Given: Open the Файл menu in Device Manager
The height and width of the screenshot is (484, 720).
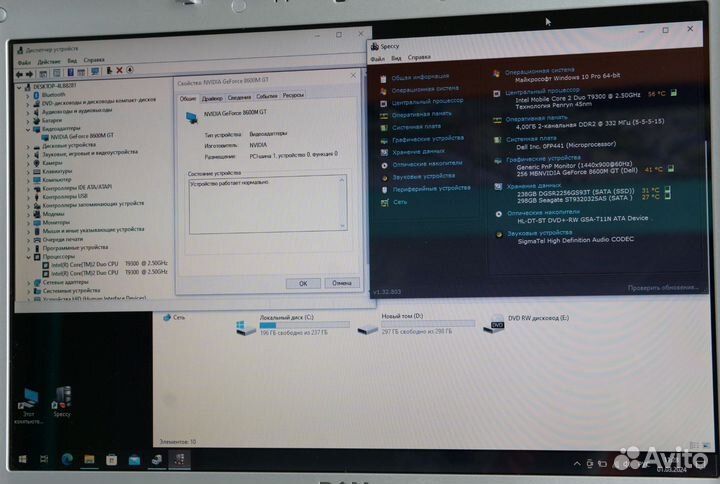Looking at the screenshot, I should (24, 62).
